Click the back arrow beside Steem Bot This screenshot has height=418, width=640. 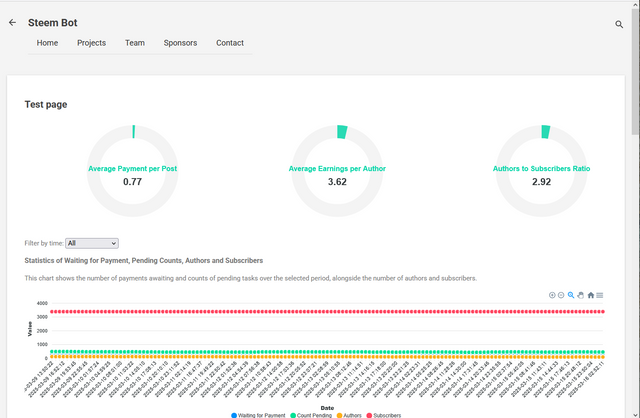(13, 22)
